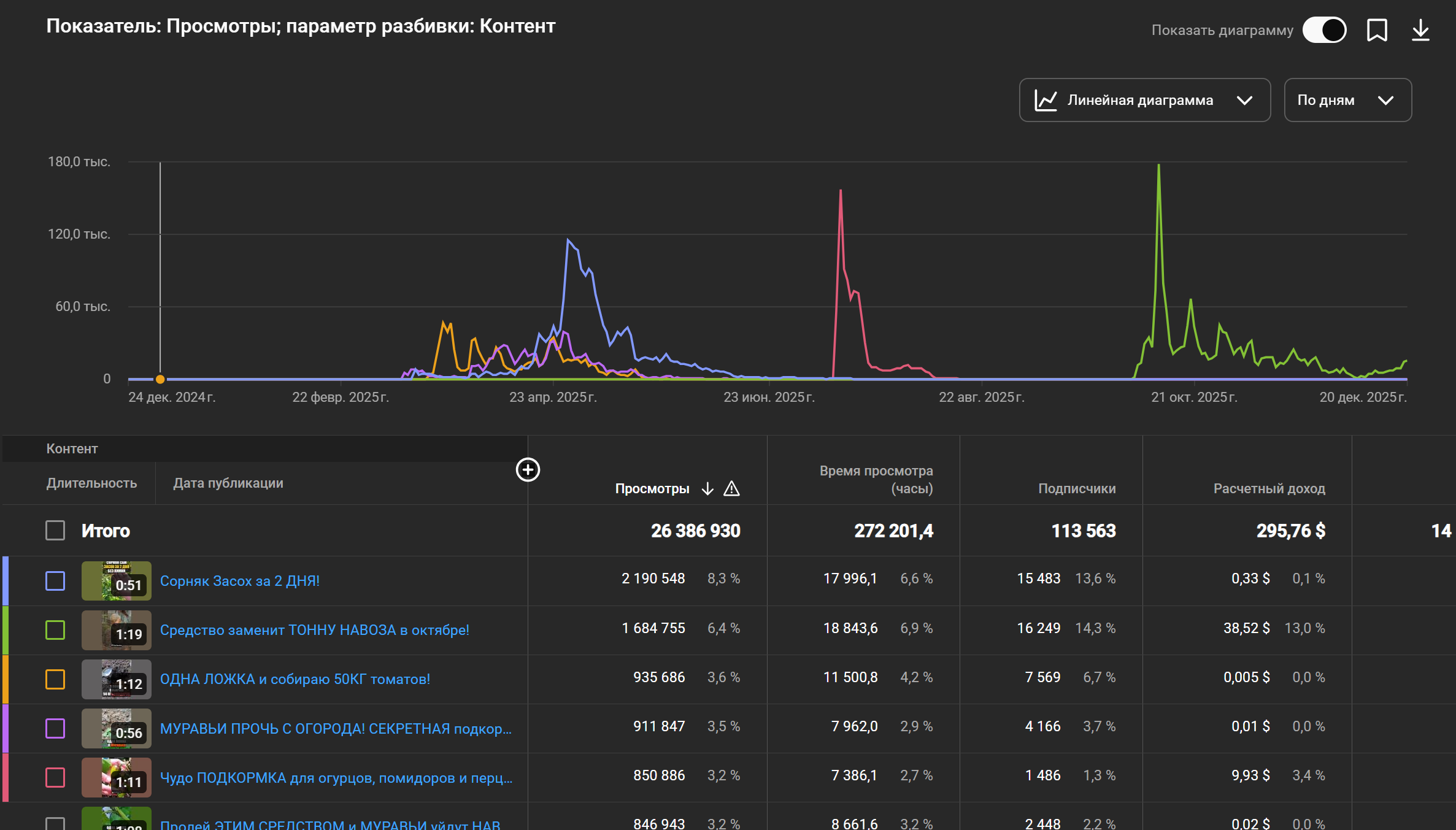The image size is (1456, 830).
Task: Switch to the Длительность tab
Action: point(91,483)
